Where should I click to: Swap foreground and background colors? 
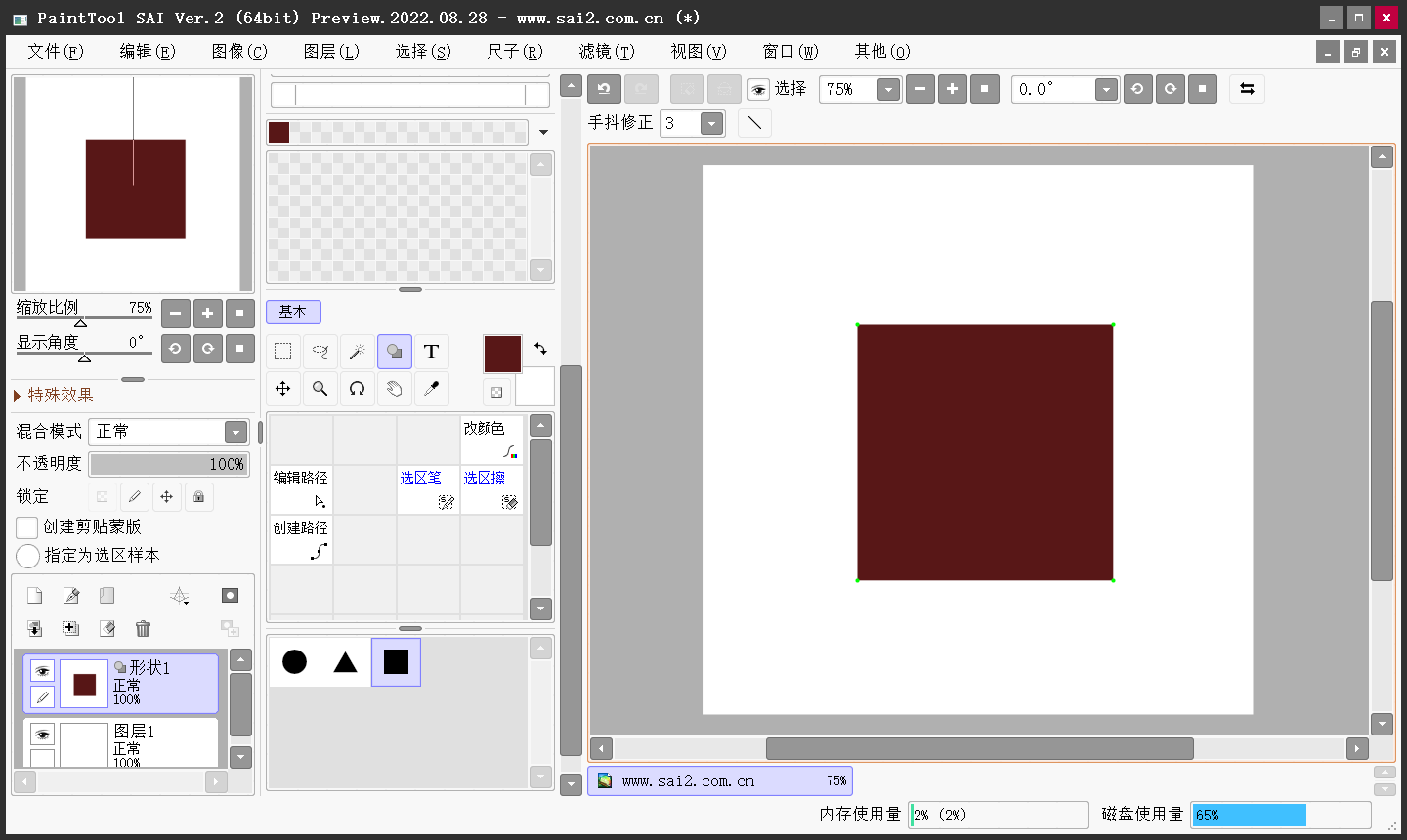pyautogui.click(x=540, y=348)
